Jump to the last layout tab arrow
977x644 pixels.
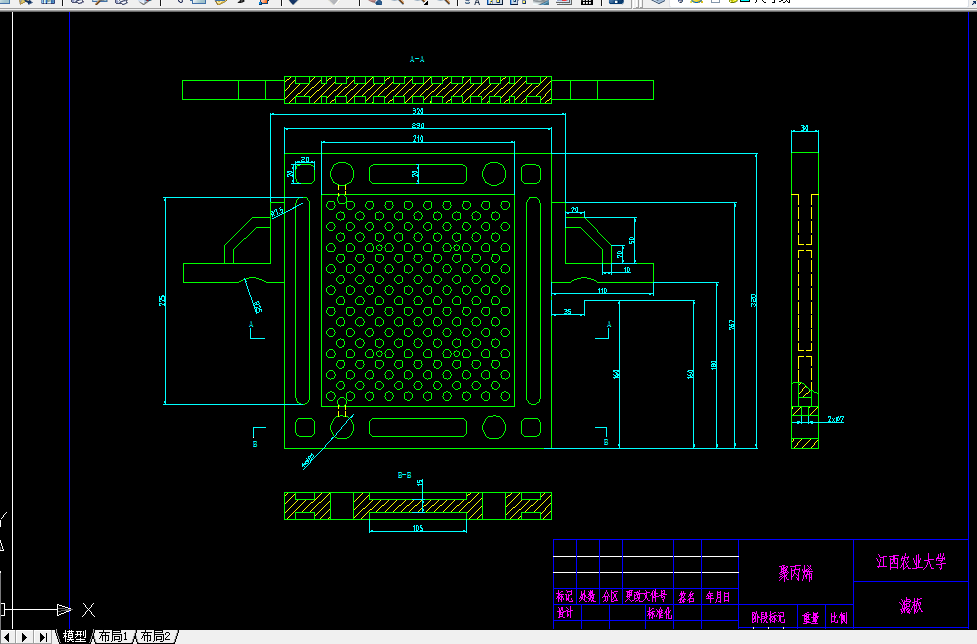coord(42,637)
